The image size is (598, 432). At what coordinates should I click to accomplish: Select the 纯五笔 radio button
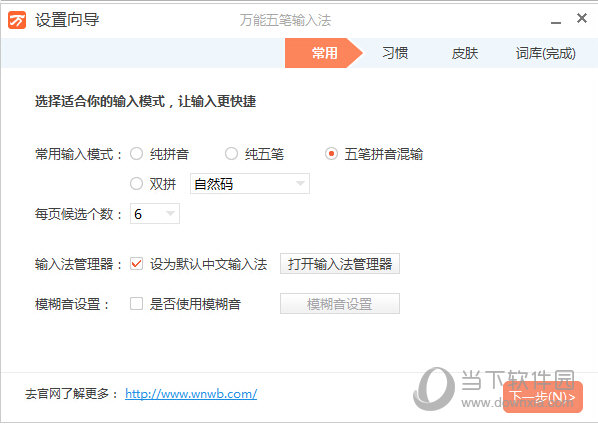pos(231,154)
